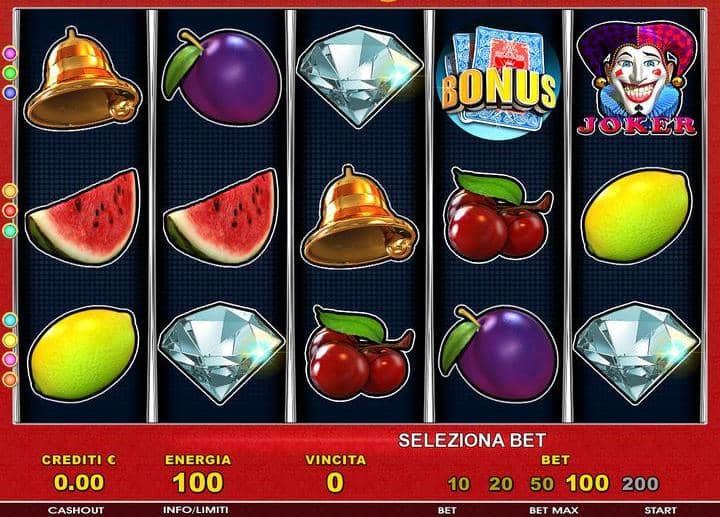Start the spin with START
This screenshot has width=720, height=517.
pos(660,510)
